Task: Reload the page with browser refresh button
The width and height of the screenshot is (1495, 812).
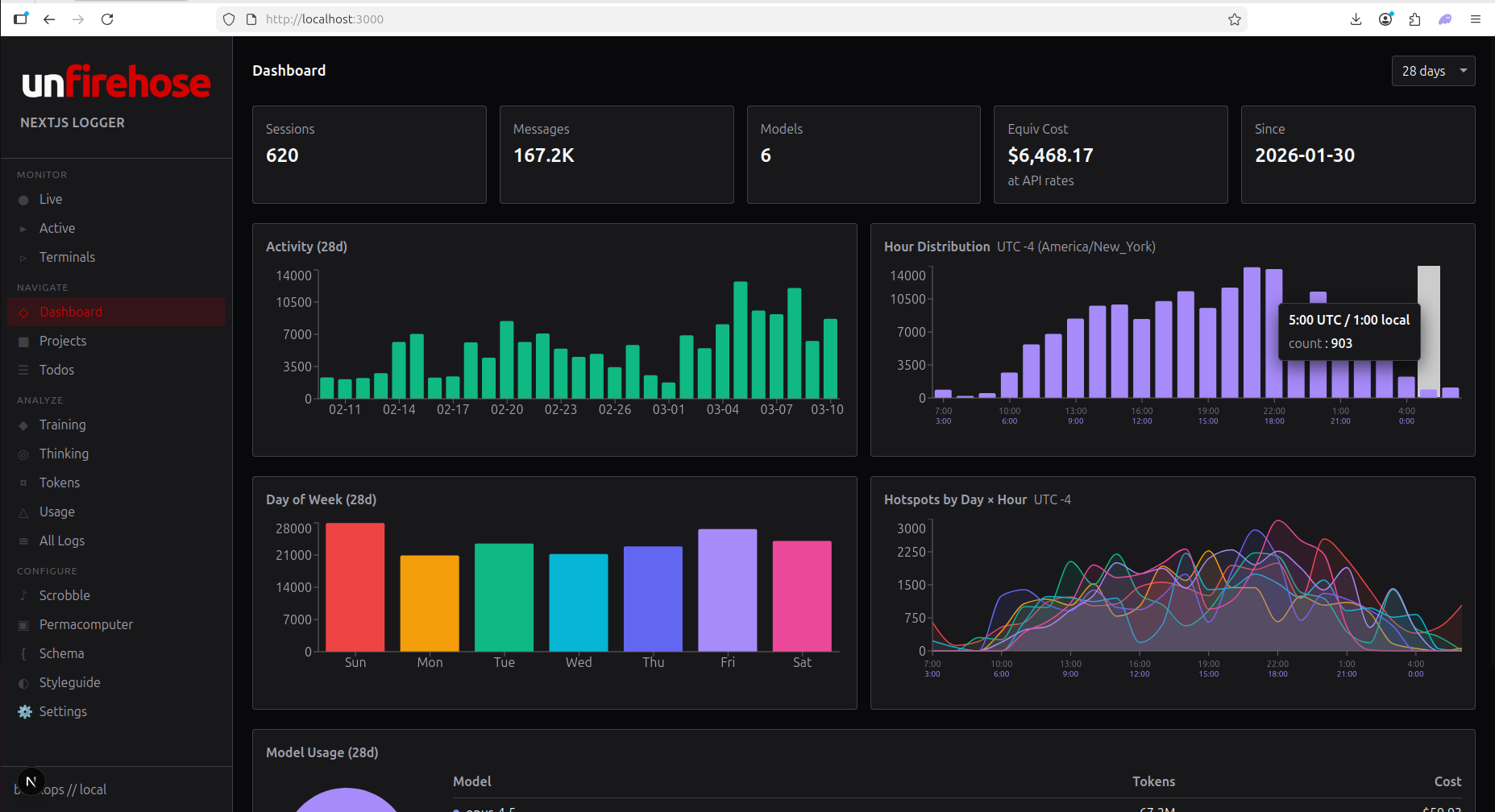Action: click(107, 19)
